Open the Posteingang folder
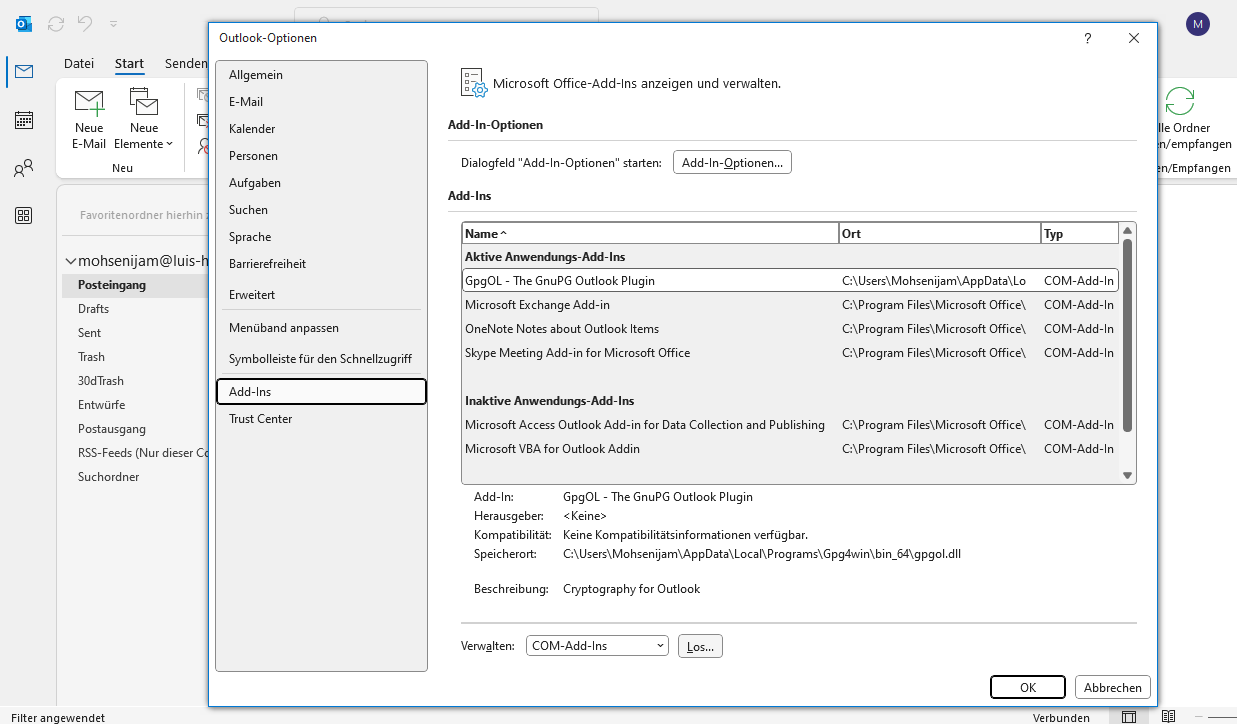1237x724 pixels. [x=134, y=285]
